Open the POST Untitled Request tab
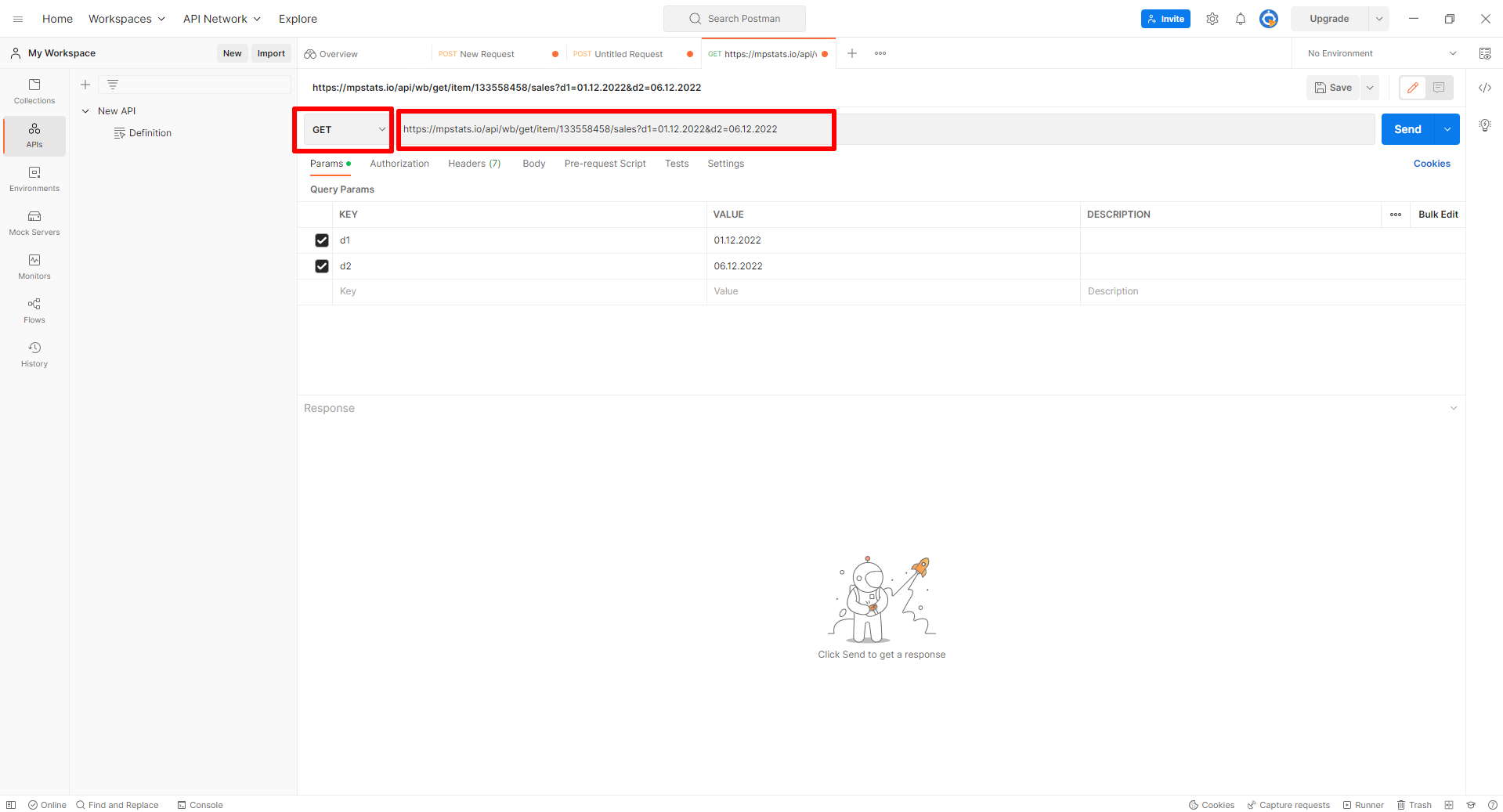 (x=633, y=54)
